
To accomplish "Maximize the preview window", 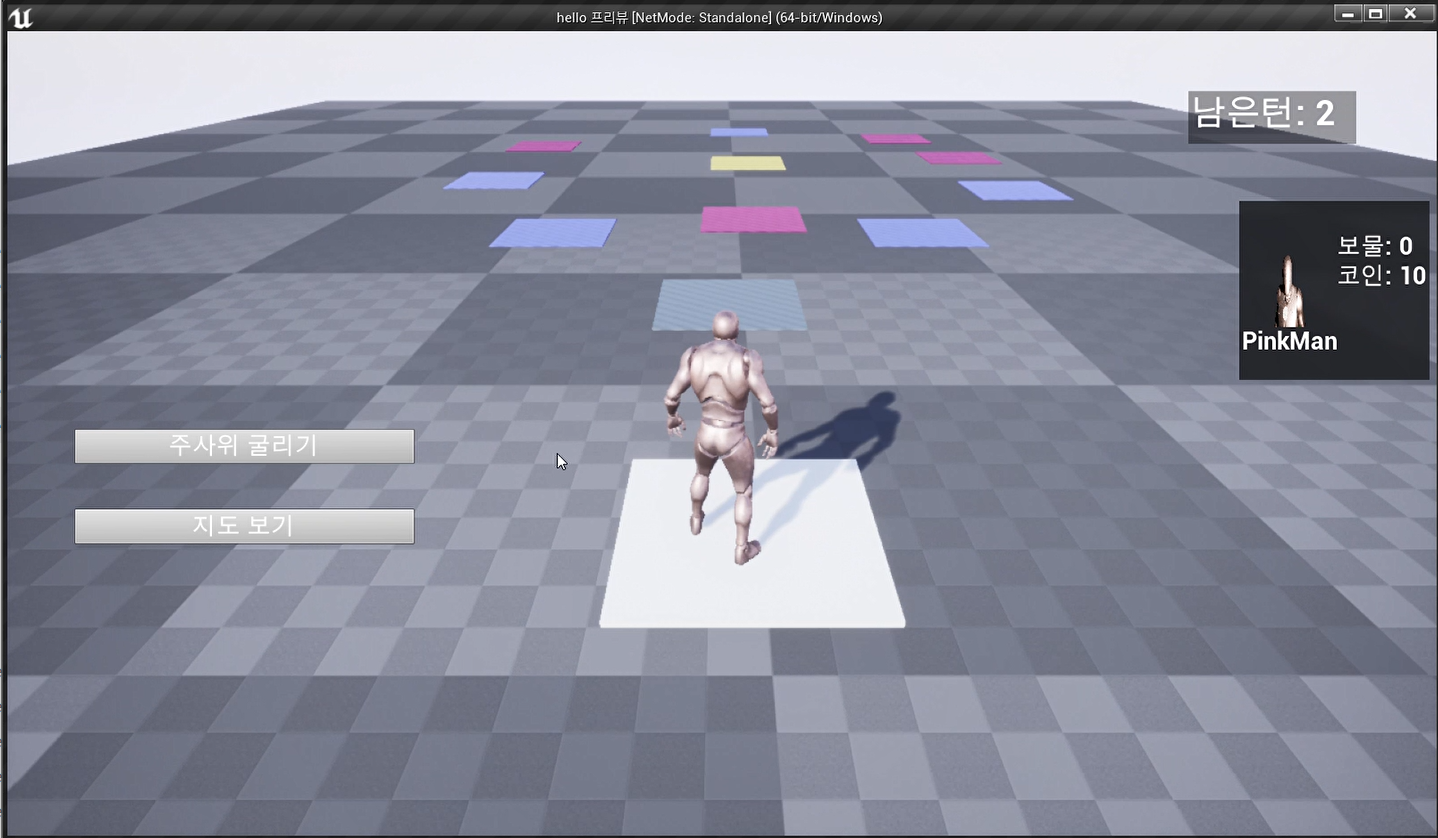I will click(1376, 14).
